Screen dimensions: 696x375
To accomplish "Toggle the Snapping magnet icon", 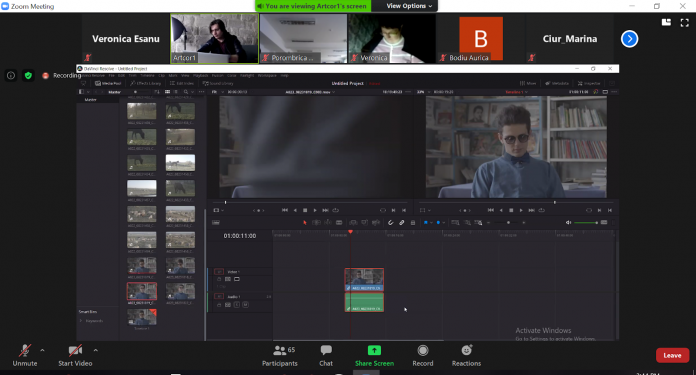I will tap(390, 222).
